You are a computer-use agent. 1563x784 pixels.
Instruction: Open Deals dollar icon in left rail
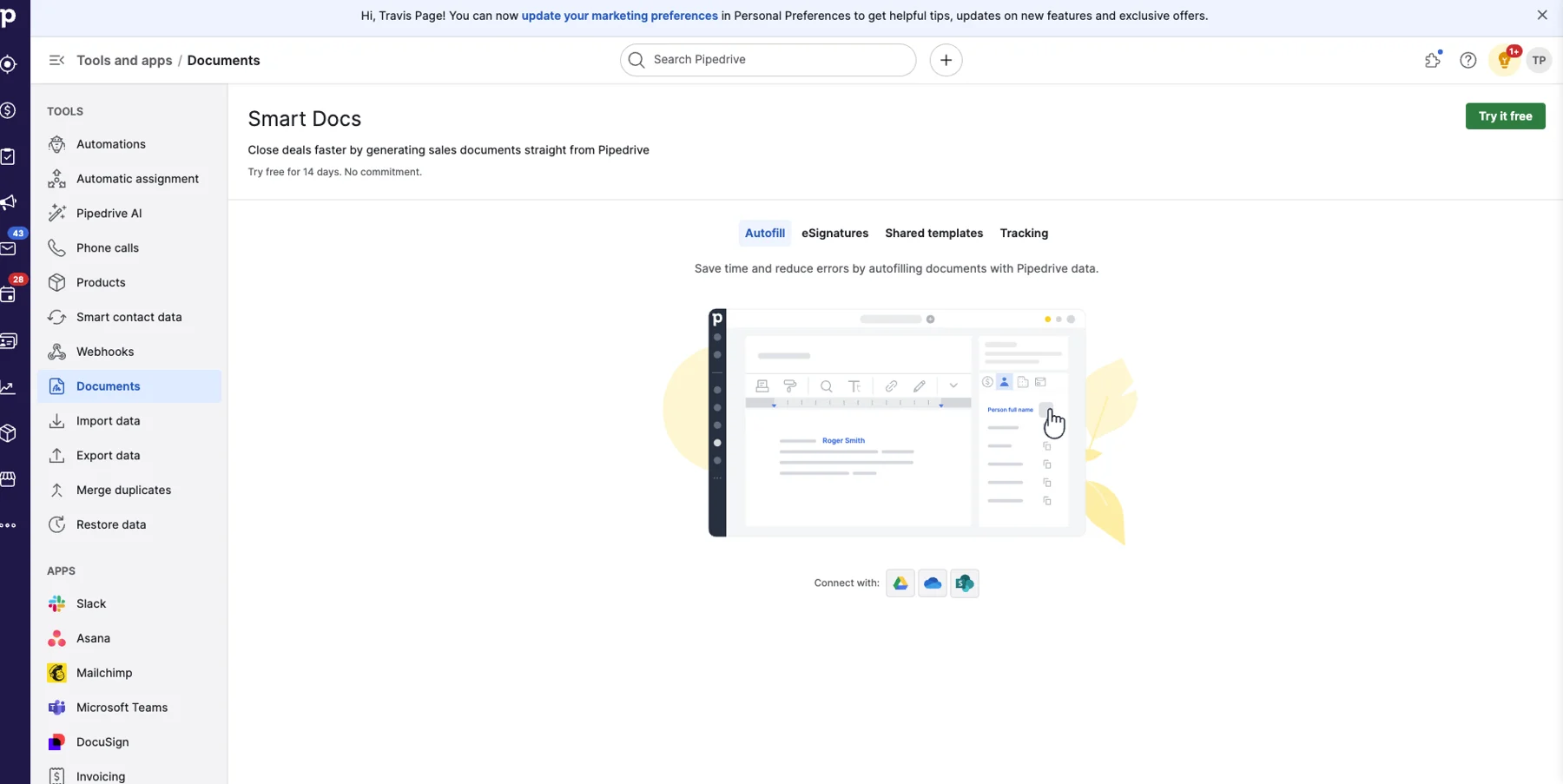coord(8,110)
